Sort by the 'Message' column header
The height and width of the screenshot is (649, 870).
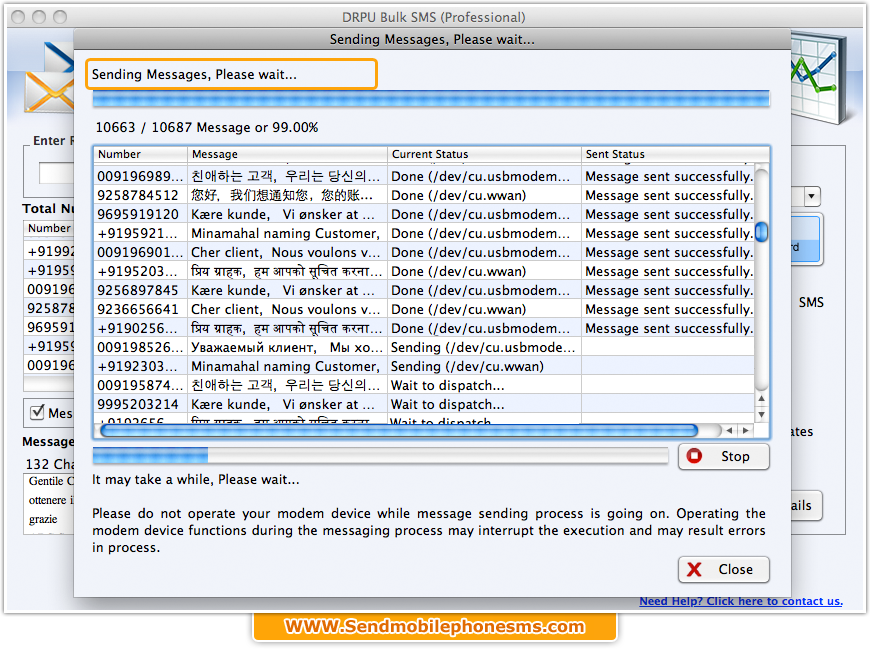(x=287, y=154)
